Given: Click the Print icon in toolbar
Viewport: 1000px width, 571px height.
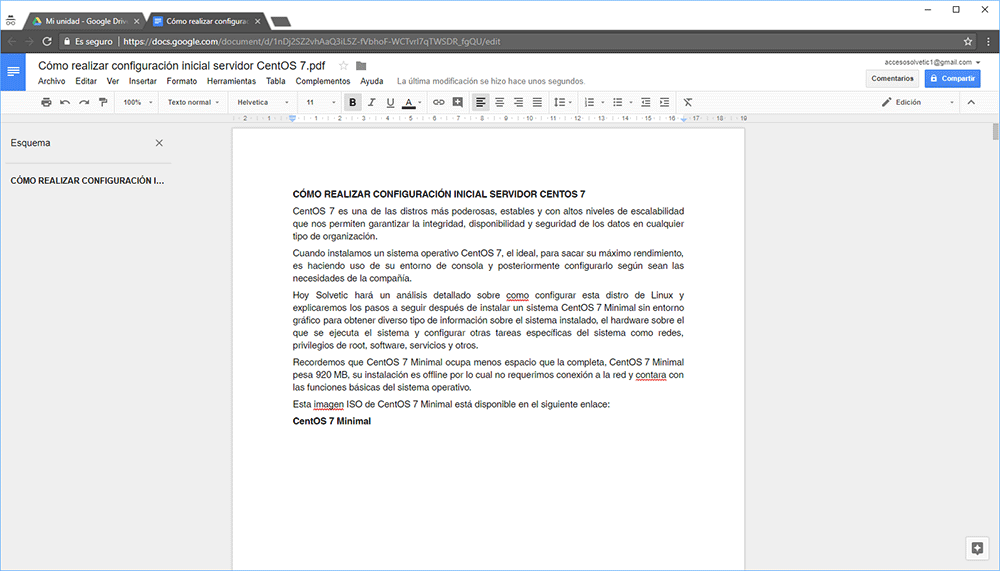Looking at the screenshot, I should [46, 102].
